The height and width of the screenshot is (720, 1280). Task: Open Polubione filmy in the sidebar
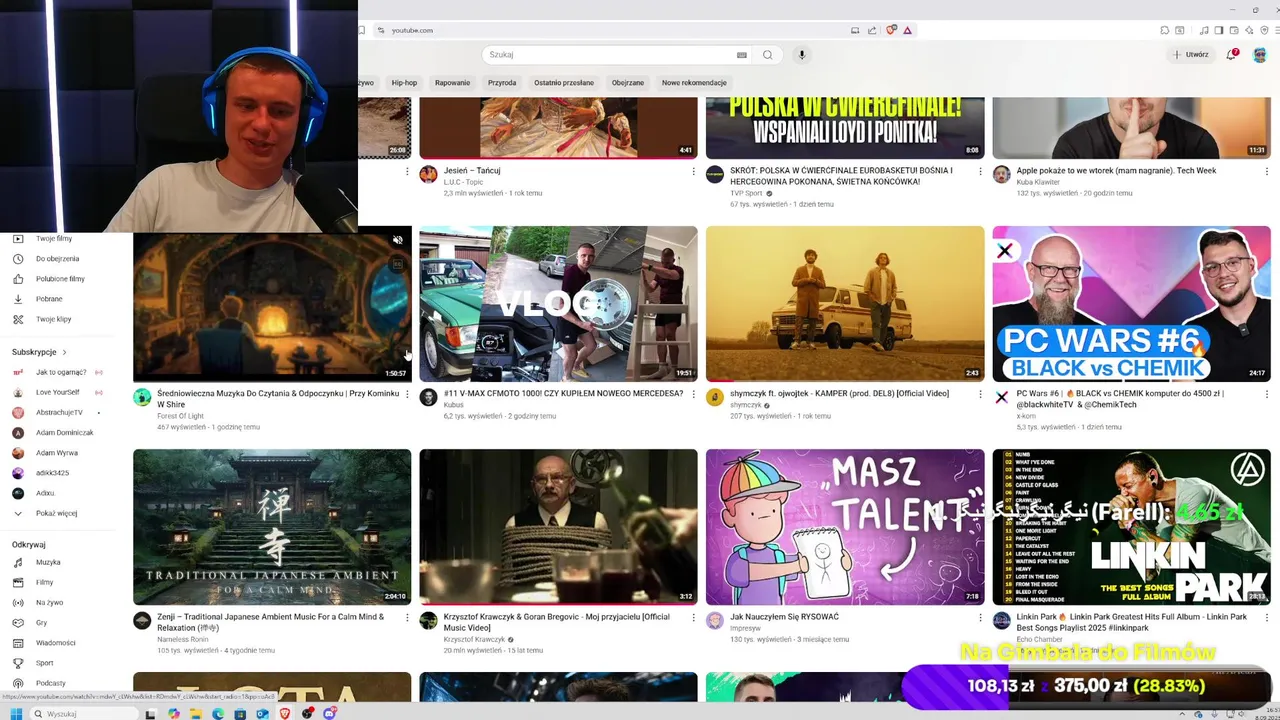tap(60, 279)
